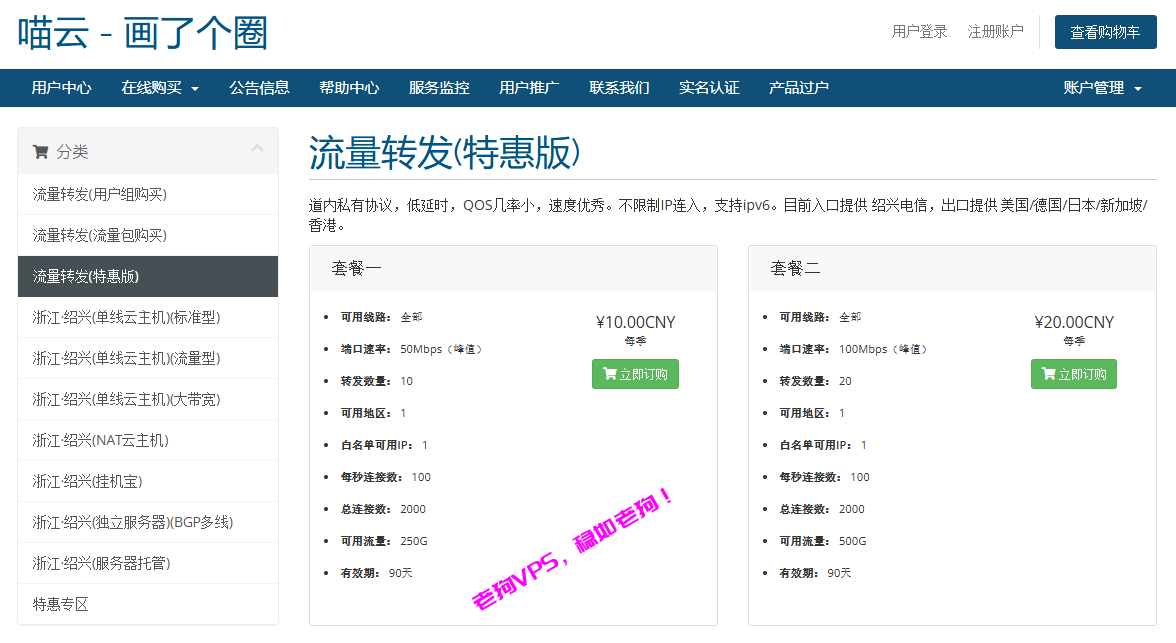Expand the 账户管理 dropdown
This screenshot has width=1176, height=643.
(x=1102, y=88)
